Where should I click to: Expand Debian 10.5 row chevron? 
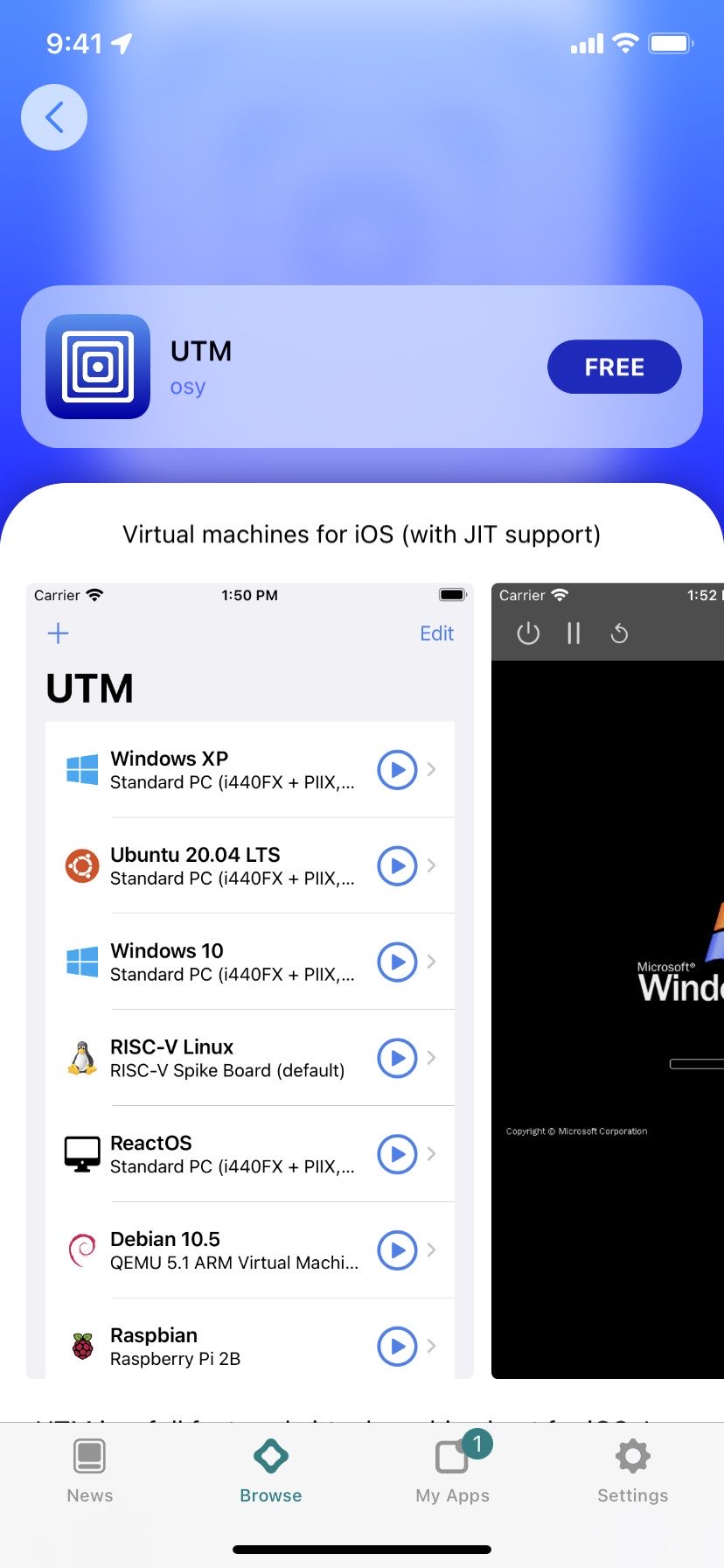tap(431, 1251)
